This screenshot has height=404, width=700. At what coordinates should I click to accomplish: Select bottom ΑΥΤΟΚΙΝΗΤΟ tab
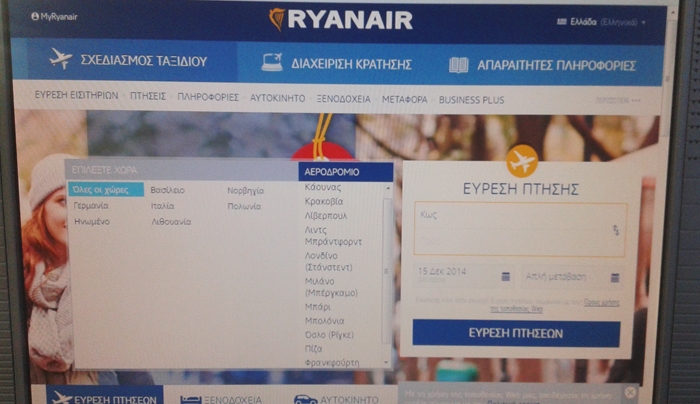click(336, 399)
